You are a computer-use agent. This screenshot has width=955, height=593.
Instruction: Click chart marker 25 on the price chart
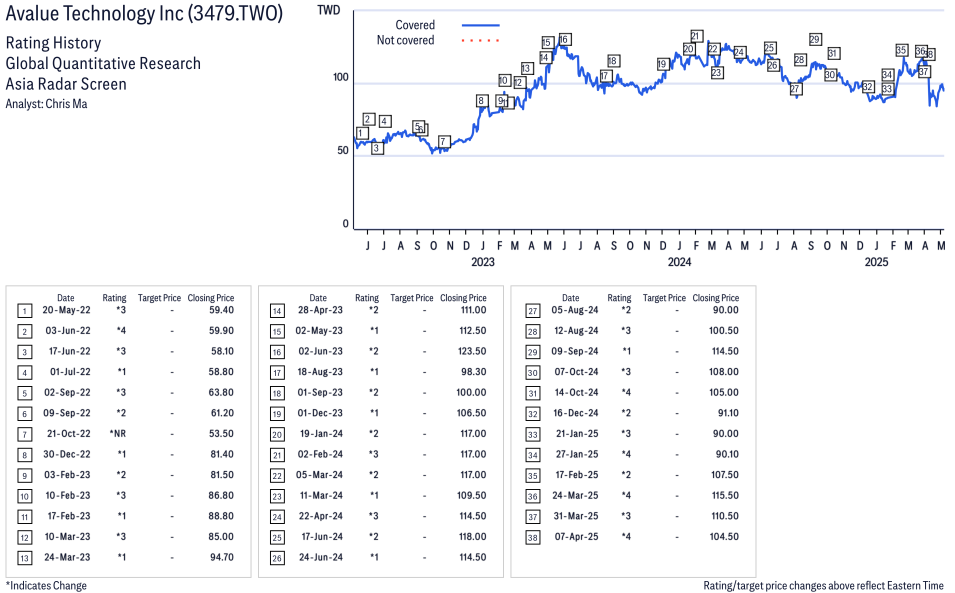(x=770, y=47)
